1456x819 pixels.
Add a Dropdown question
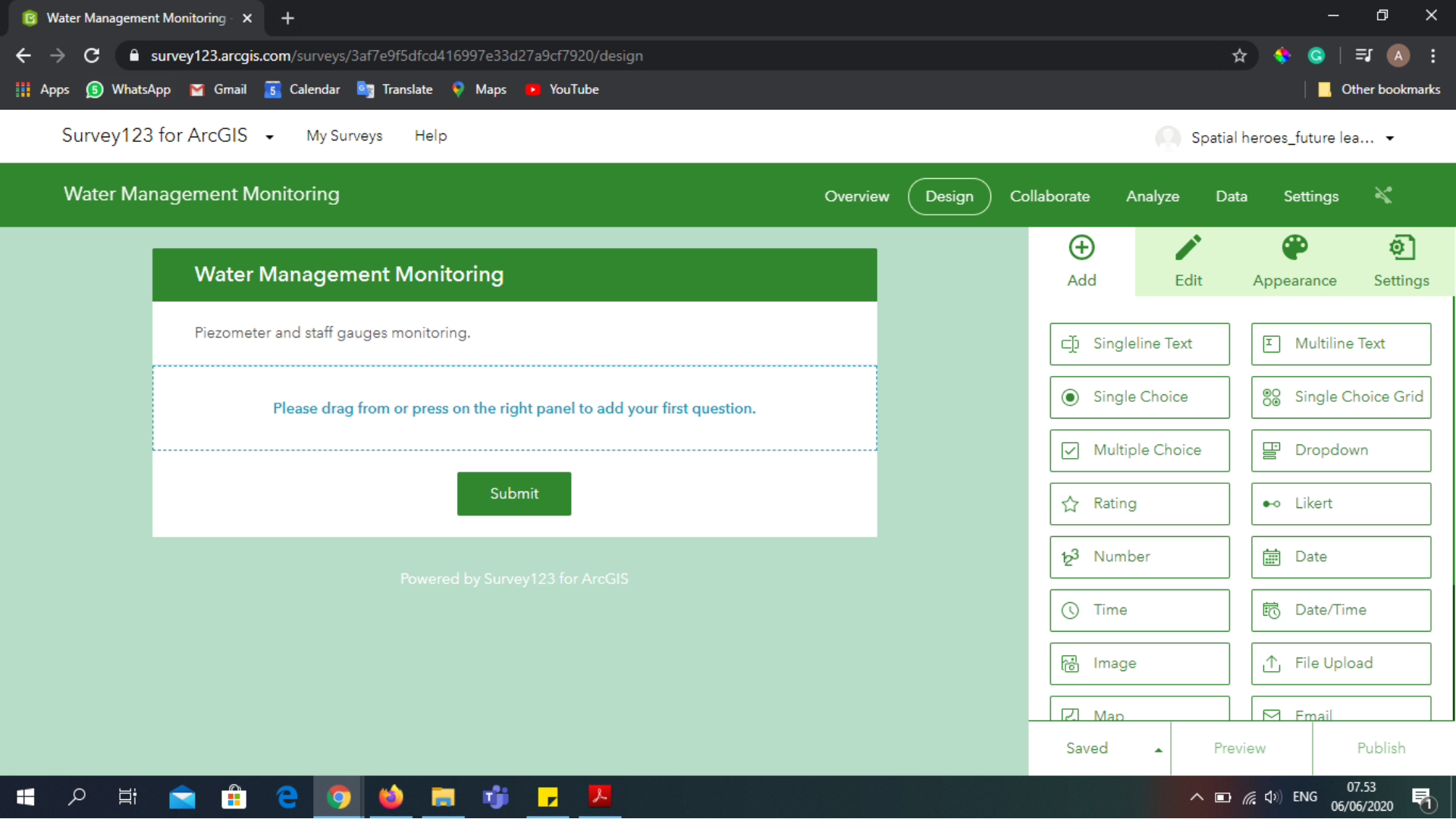(x=1341, y=450)
